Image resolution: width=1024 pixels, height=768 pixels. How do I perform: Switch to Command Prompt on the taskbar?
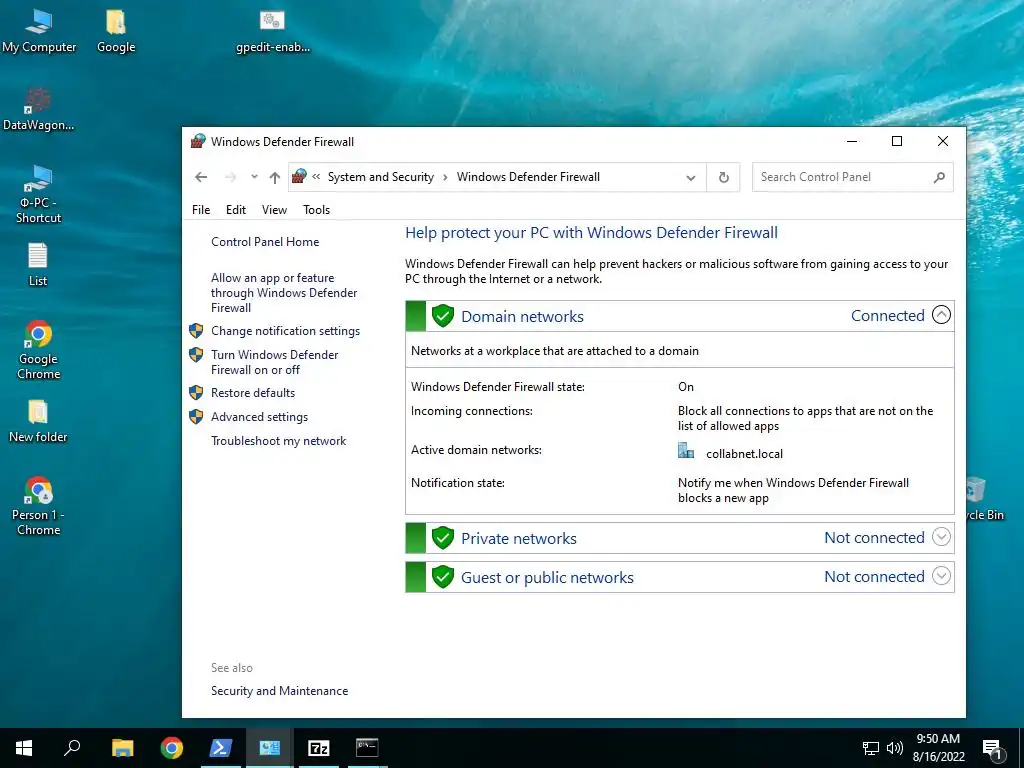[x=367, y=748]
